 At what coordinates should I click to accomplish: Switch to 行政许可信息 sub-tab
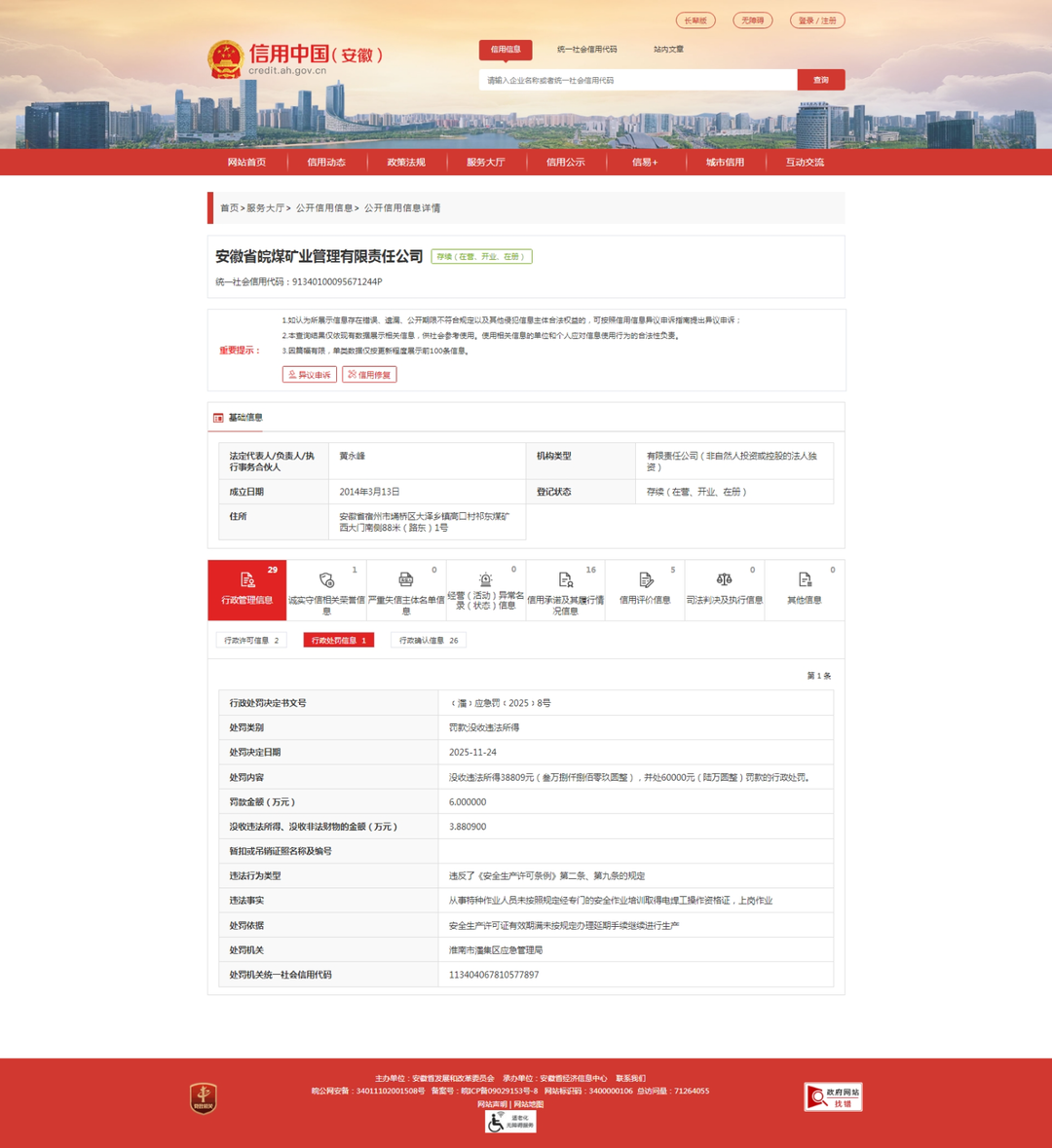click(251, 641)
